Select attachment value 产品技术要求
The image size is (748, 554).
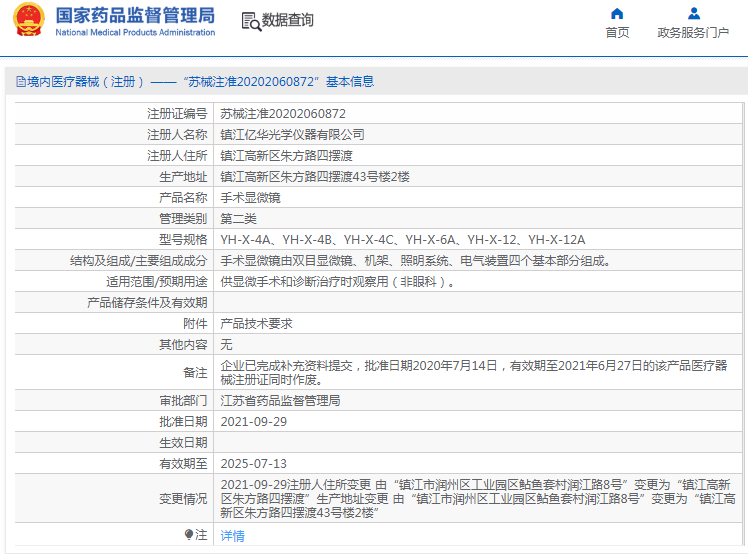point(256,324)
